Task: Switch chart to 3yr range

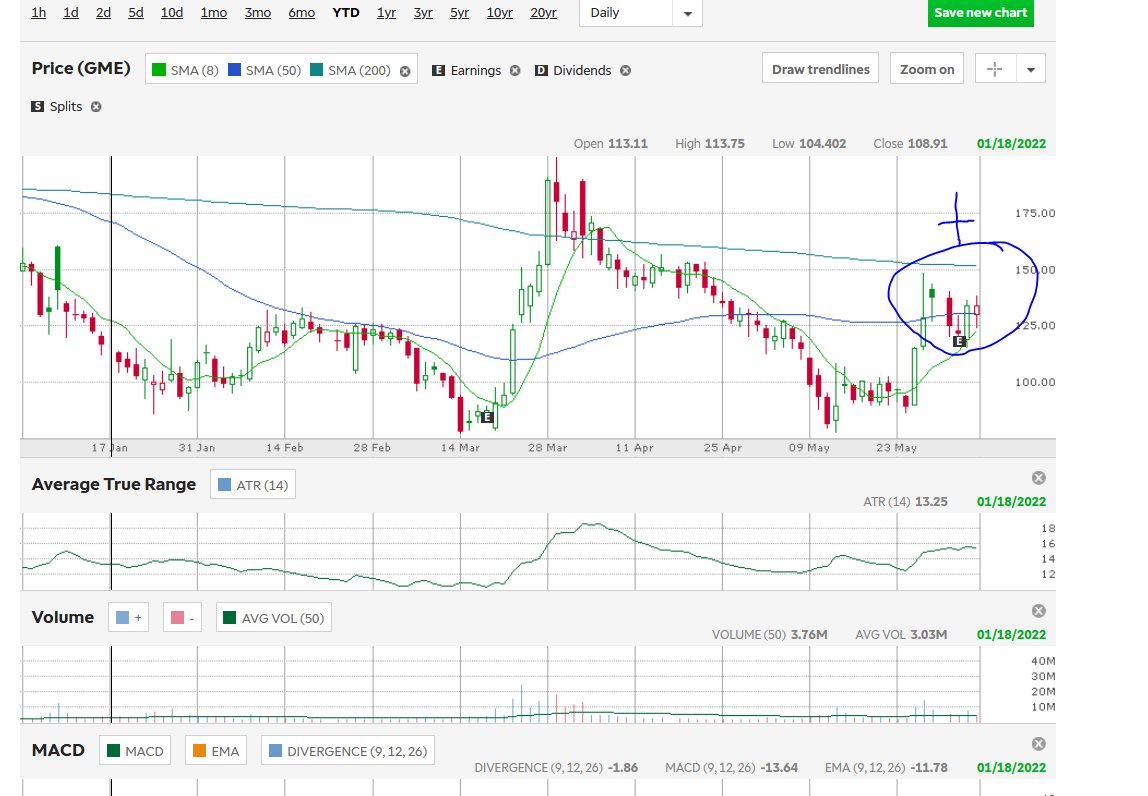Action: coord(422,12)
